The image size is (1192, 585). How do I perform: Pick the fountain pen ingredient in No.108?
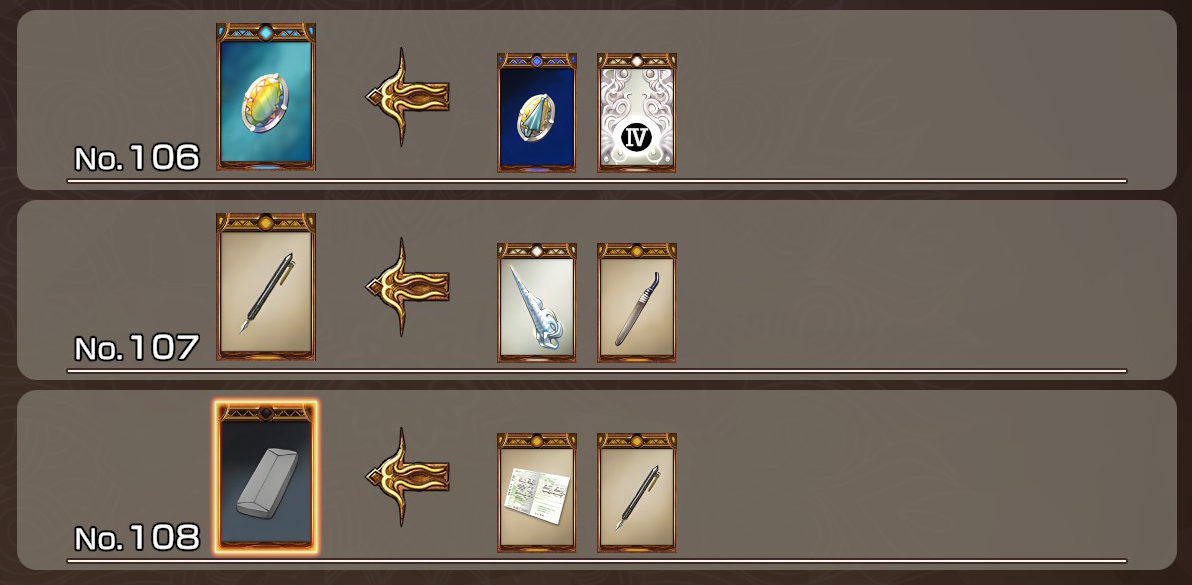tap(637, 492)
